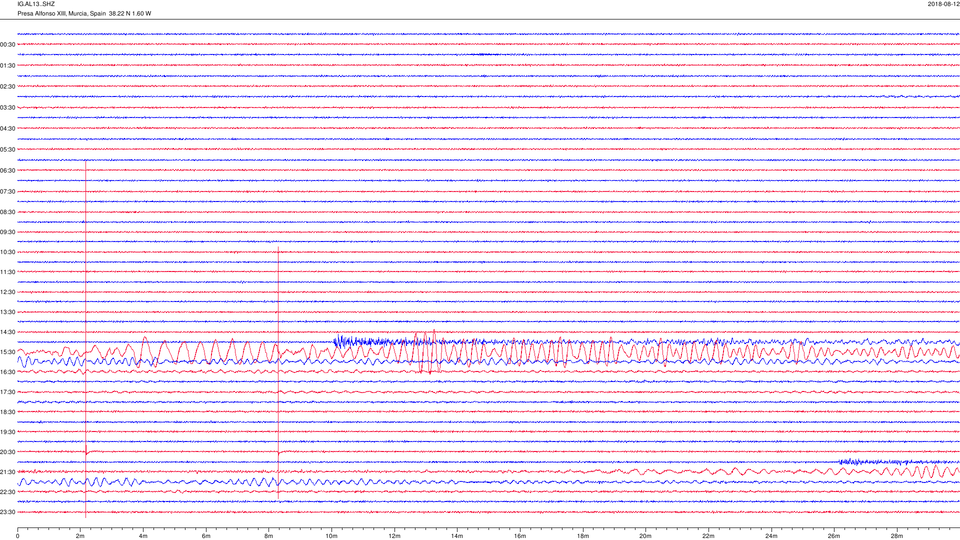
Task: Click the 8m tick on minute axis
Action: click(269, 536)
